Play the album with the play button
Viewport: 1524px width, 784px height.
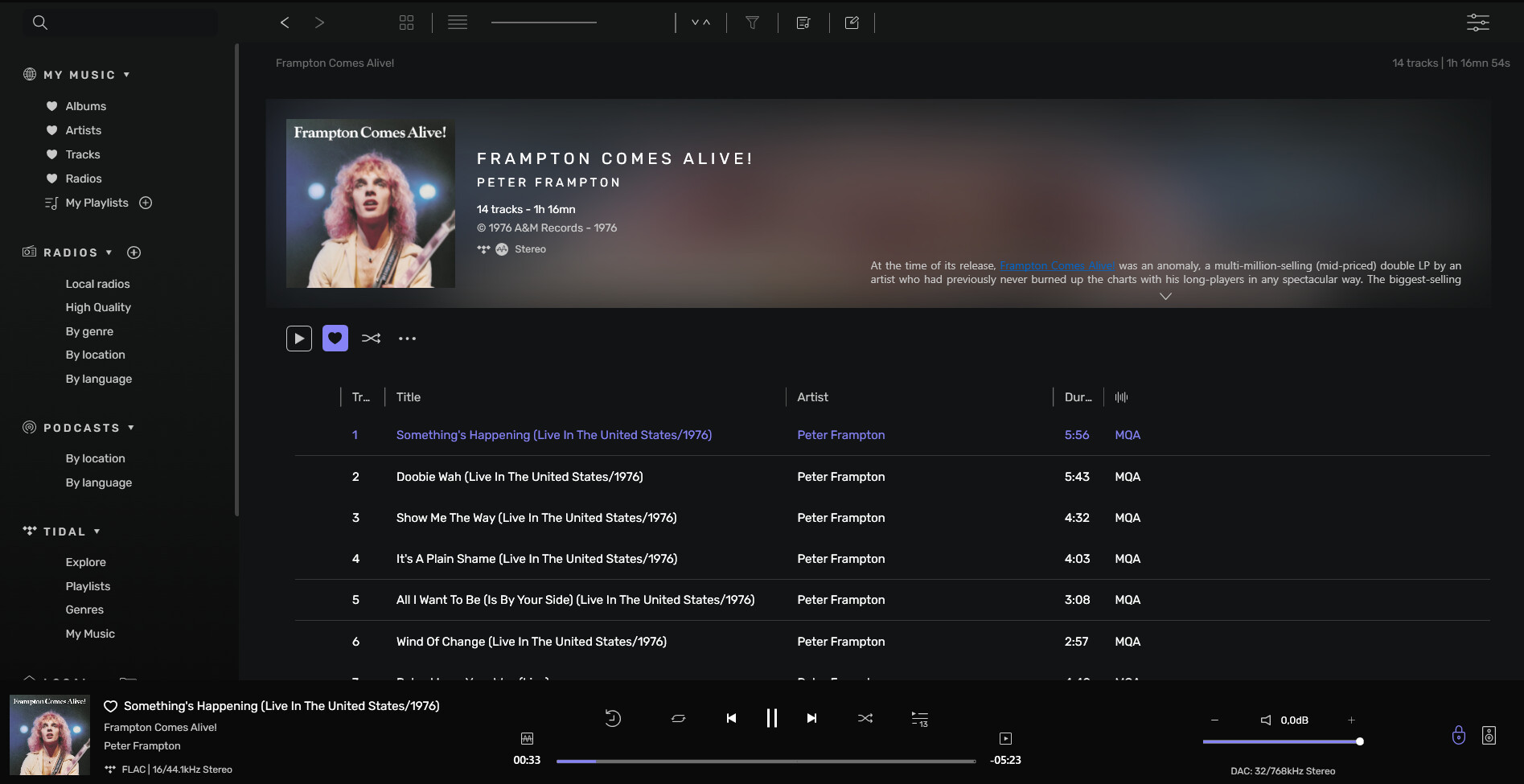[x=299, y=339]
